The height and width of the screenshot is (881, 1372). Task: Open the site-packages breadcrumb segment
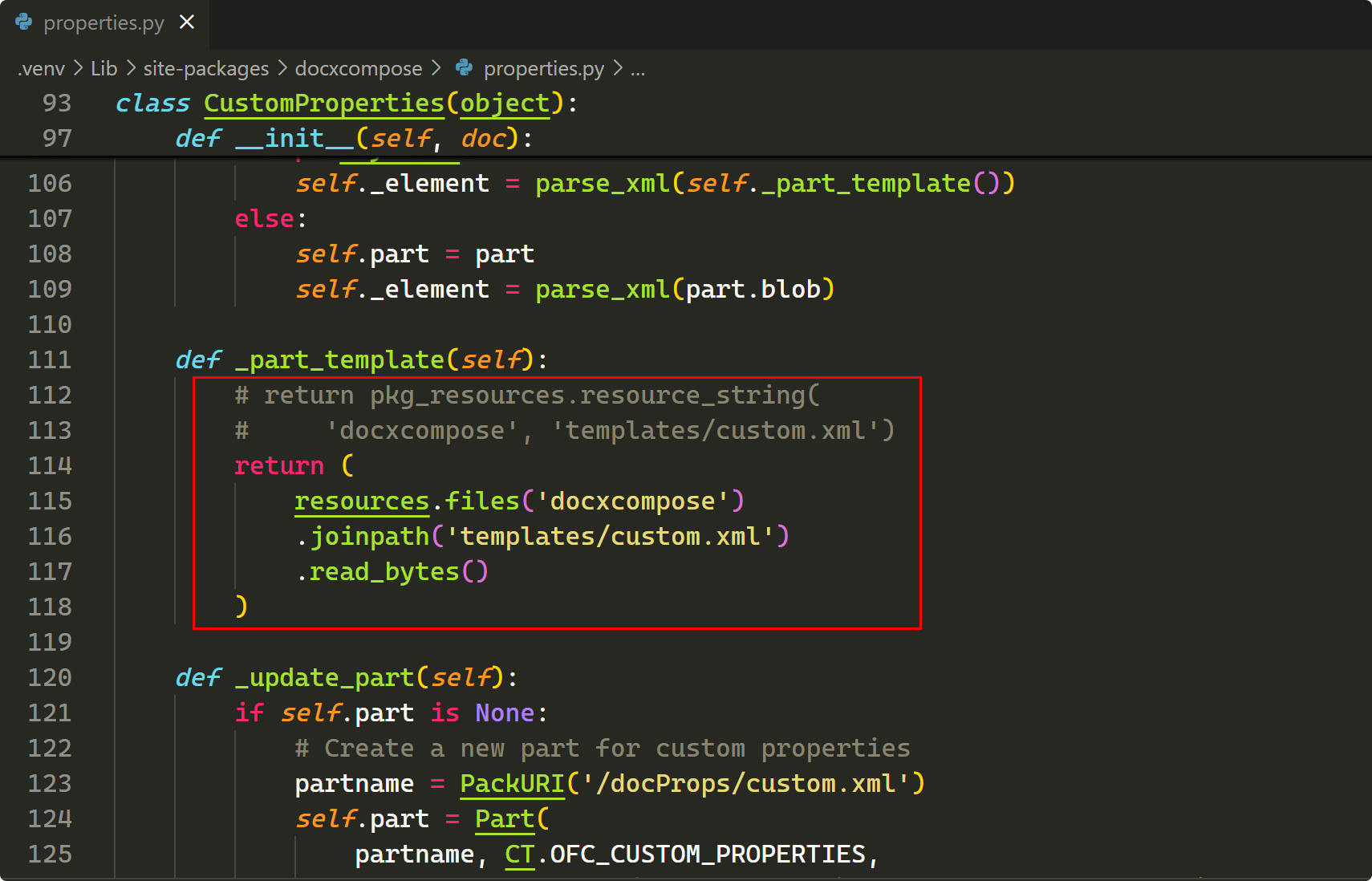205,69
